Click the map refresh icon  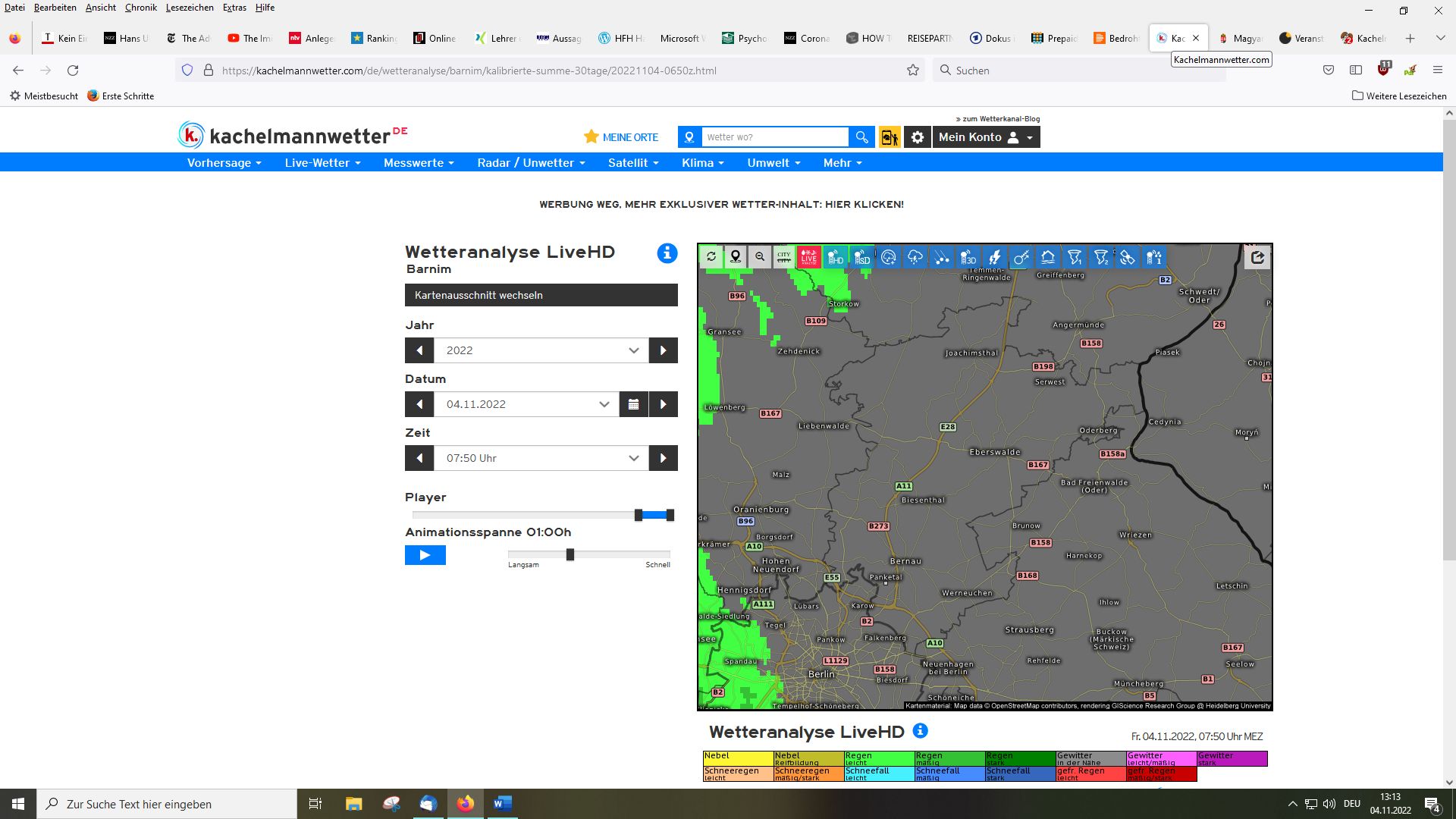click(711, 257)
